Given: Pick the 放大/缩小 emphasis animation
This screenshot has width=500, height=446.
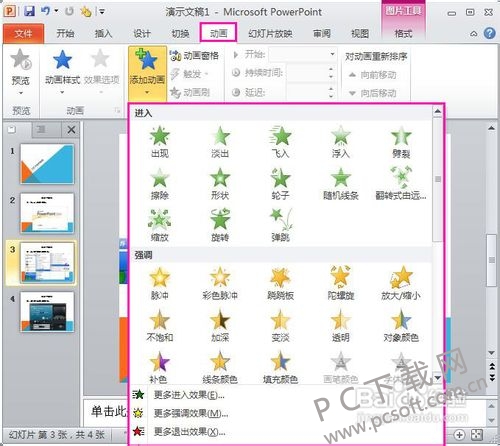Looking at the screenshot, I should pyautogui.click(x=401, y=284).
